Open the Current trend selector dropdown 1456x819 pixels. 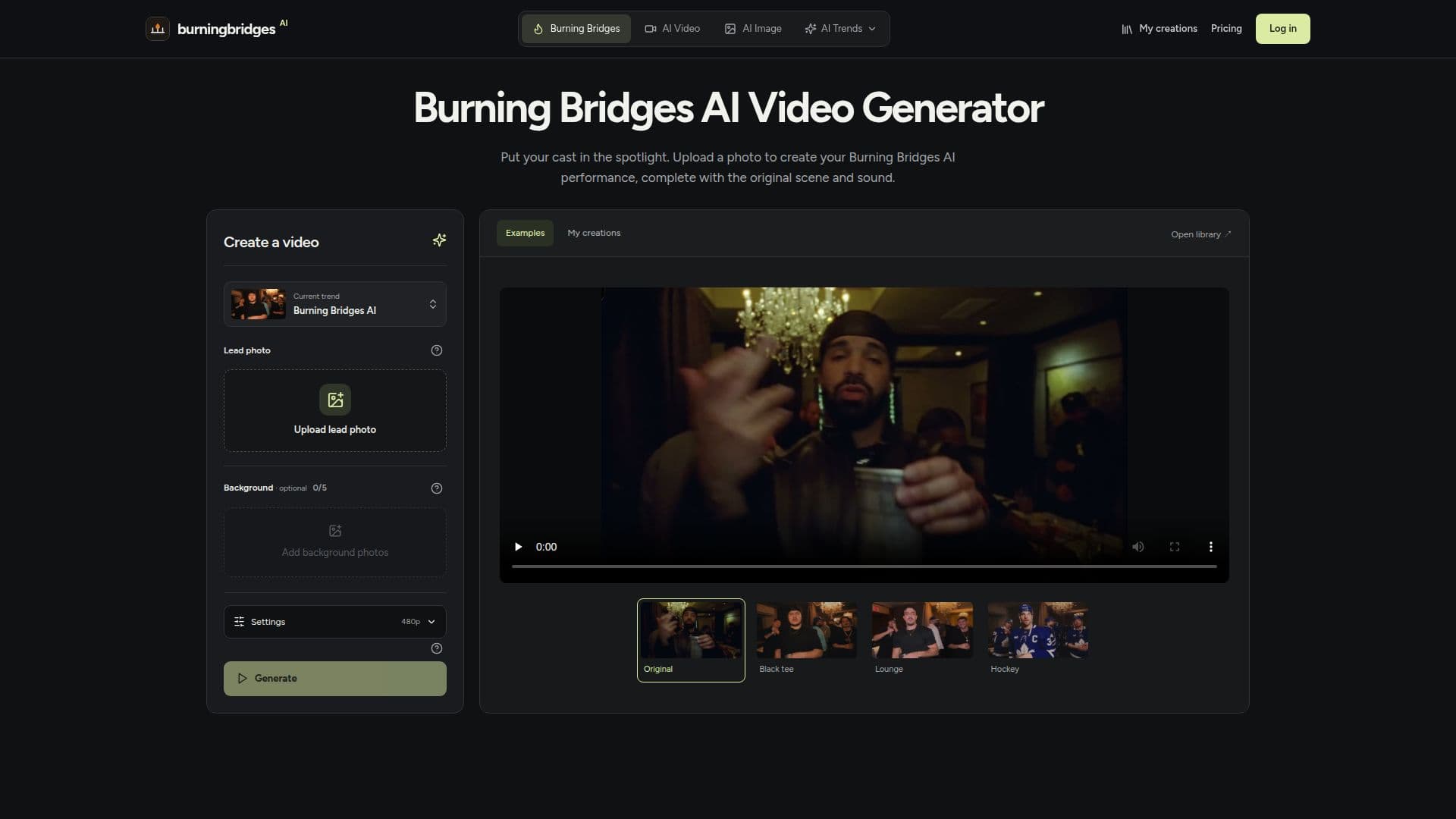coord(335,304)
